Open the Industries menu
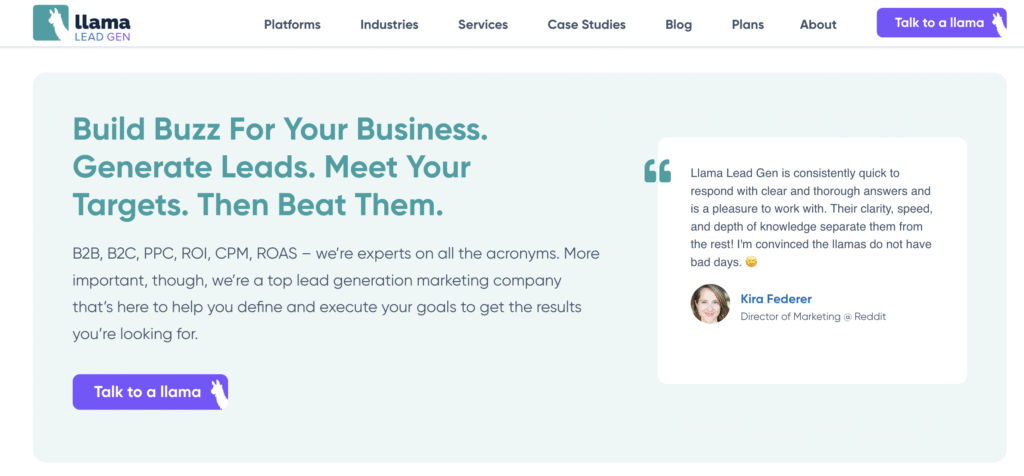 (389, 25)
